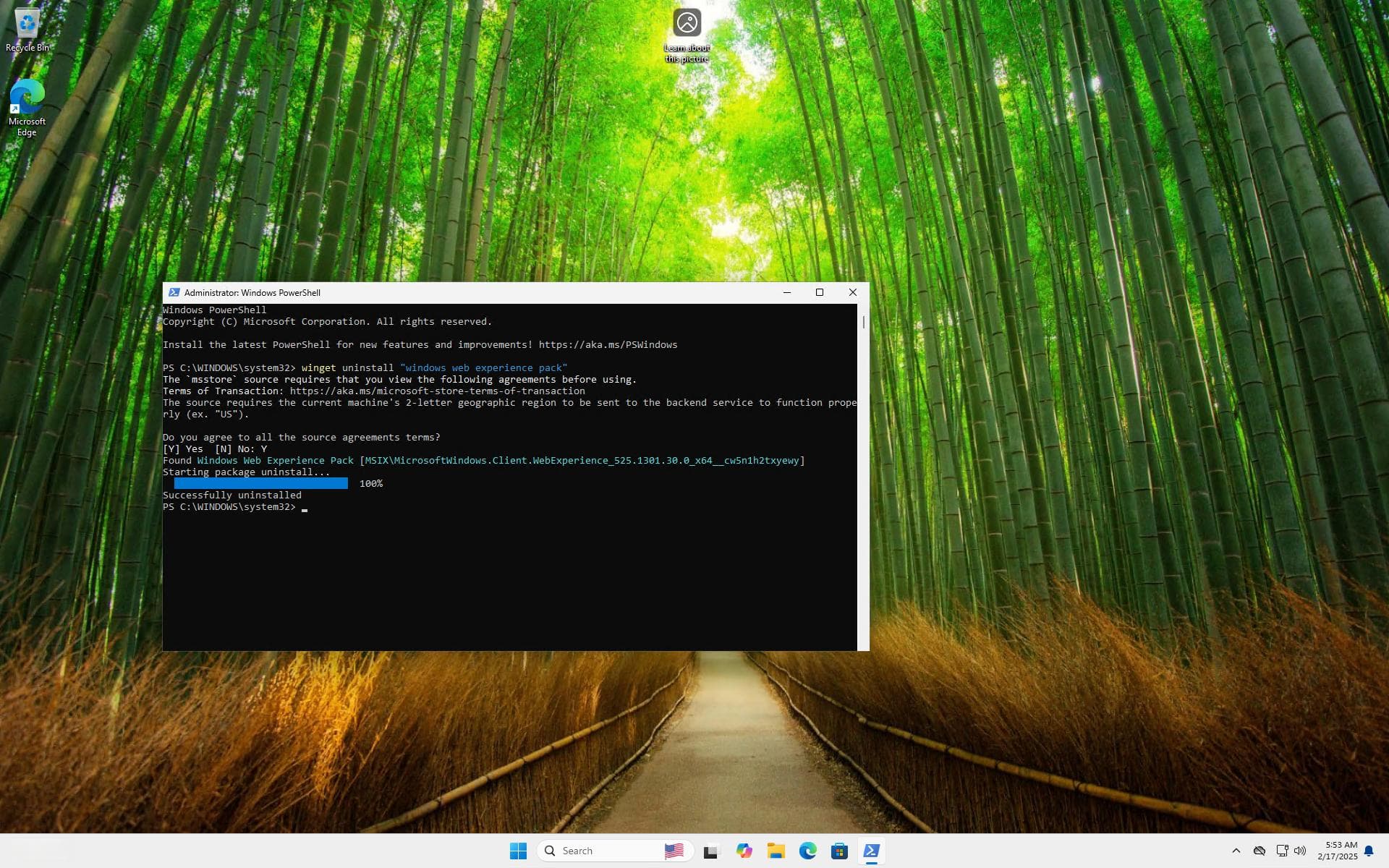Screen dimensions: 1389x868
Task: Click the last PS C:\WINDOWS\system32> prompt
Action: pos(229,506)
